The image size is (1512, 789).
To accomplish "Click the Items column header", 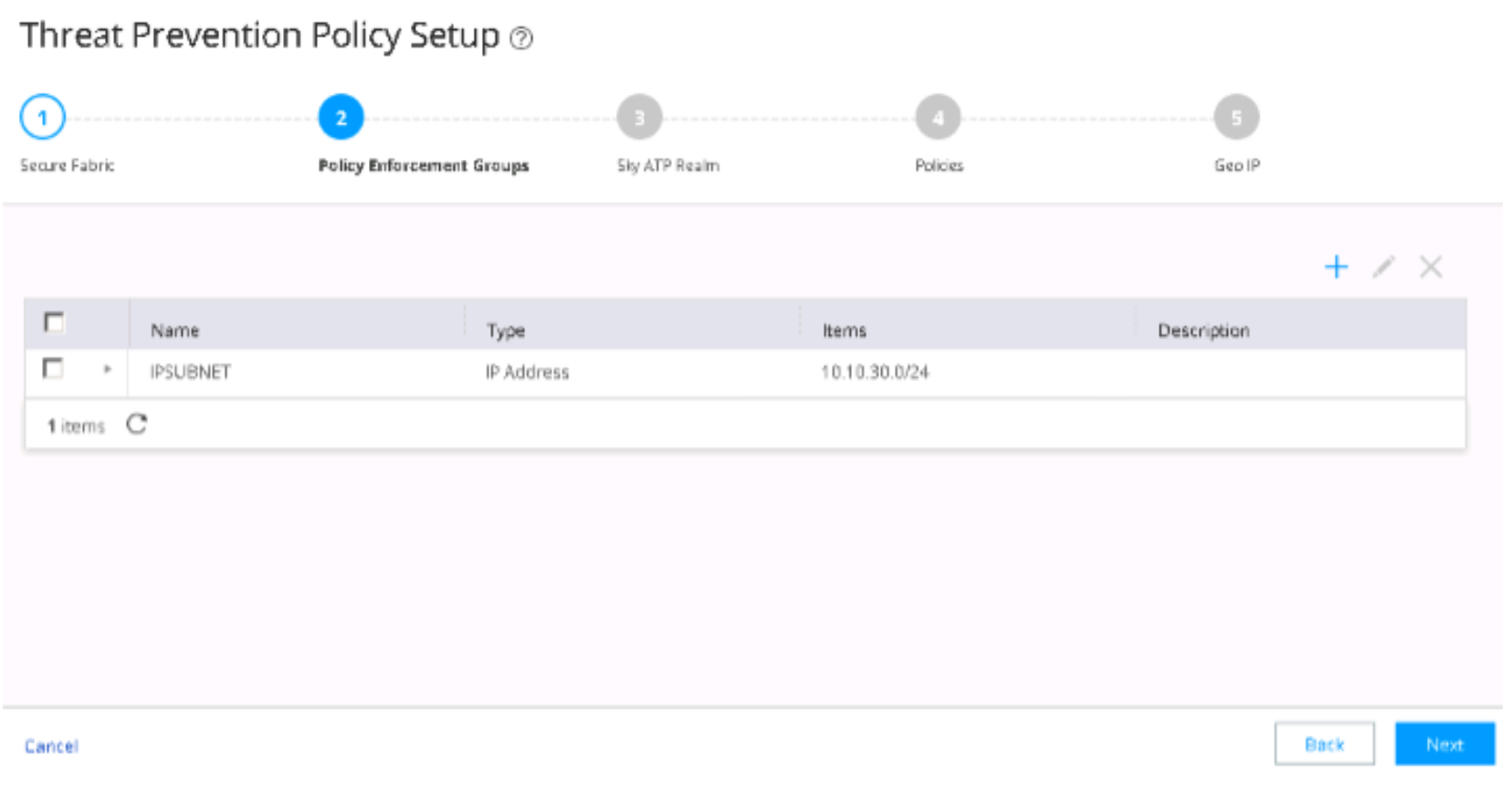I will click(844, 331).
